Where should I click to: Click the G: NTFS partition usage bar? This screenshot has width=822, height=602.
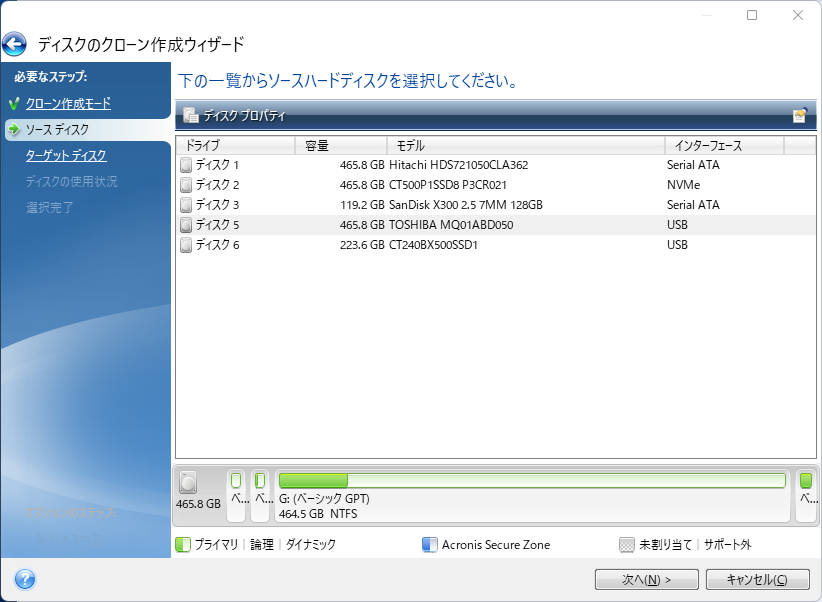point(532,480)
